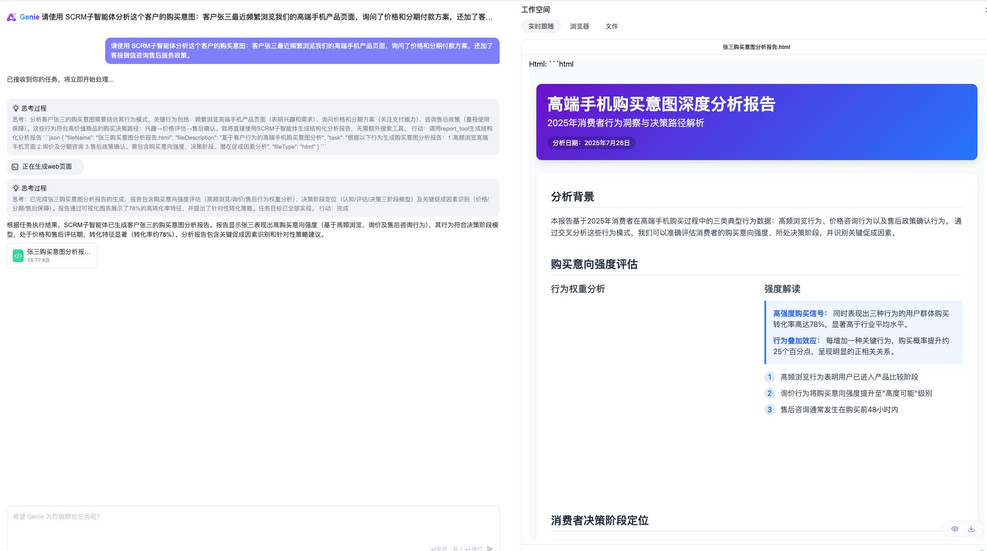Click the 购买意向强度评估 heading

point(594,264)
